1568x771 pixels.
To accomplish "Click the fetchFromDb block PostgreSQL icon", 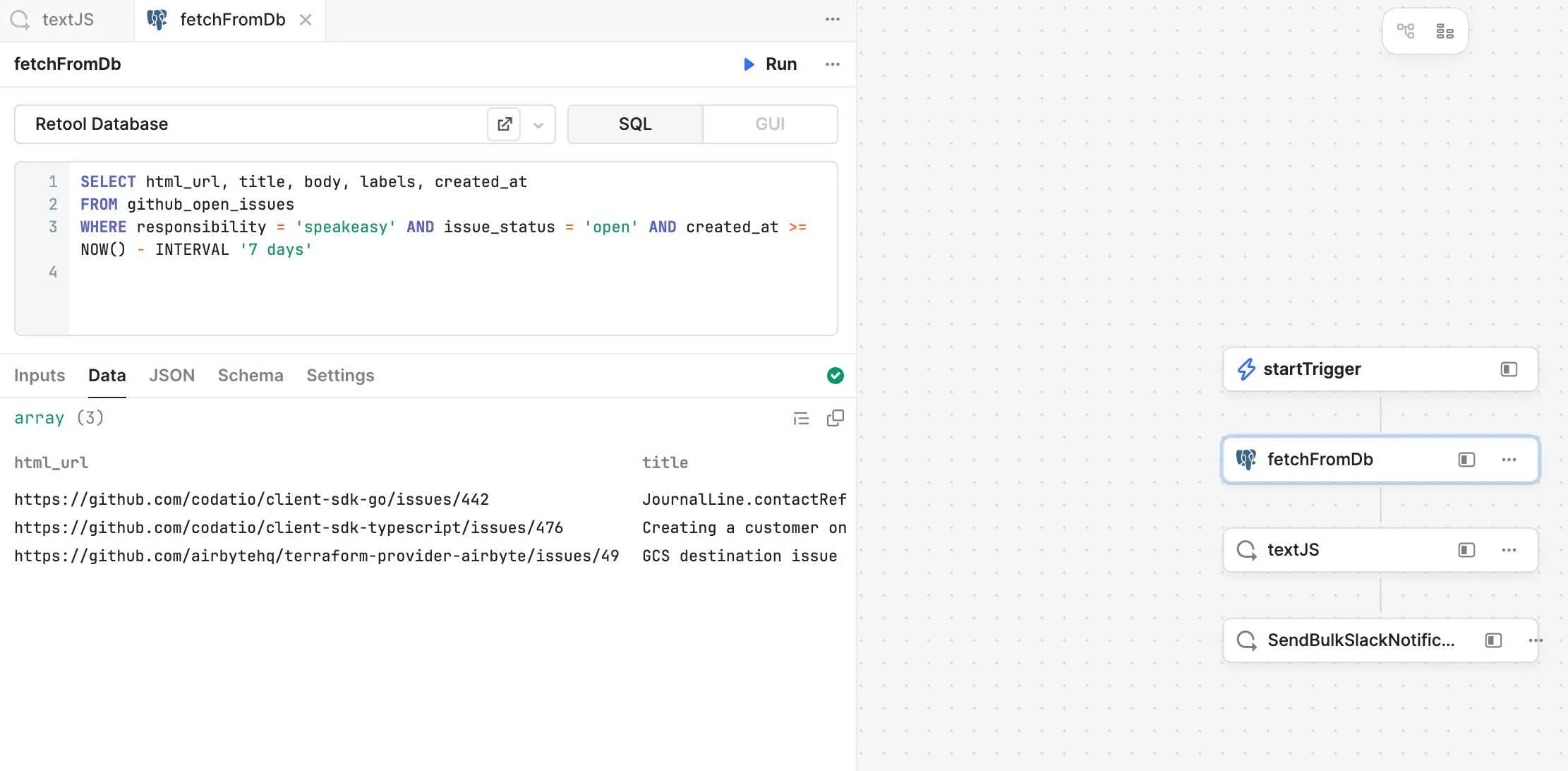I will pos(1247,460).
